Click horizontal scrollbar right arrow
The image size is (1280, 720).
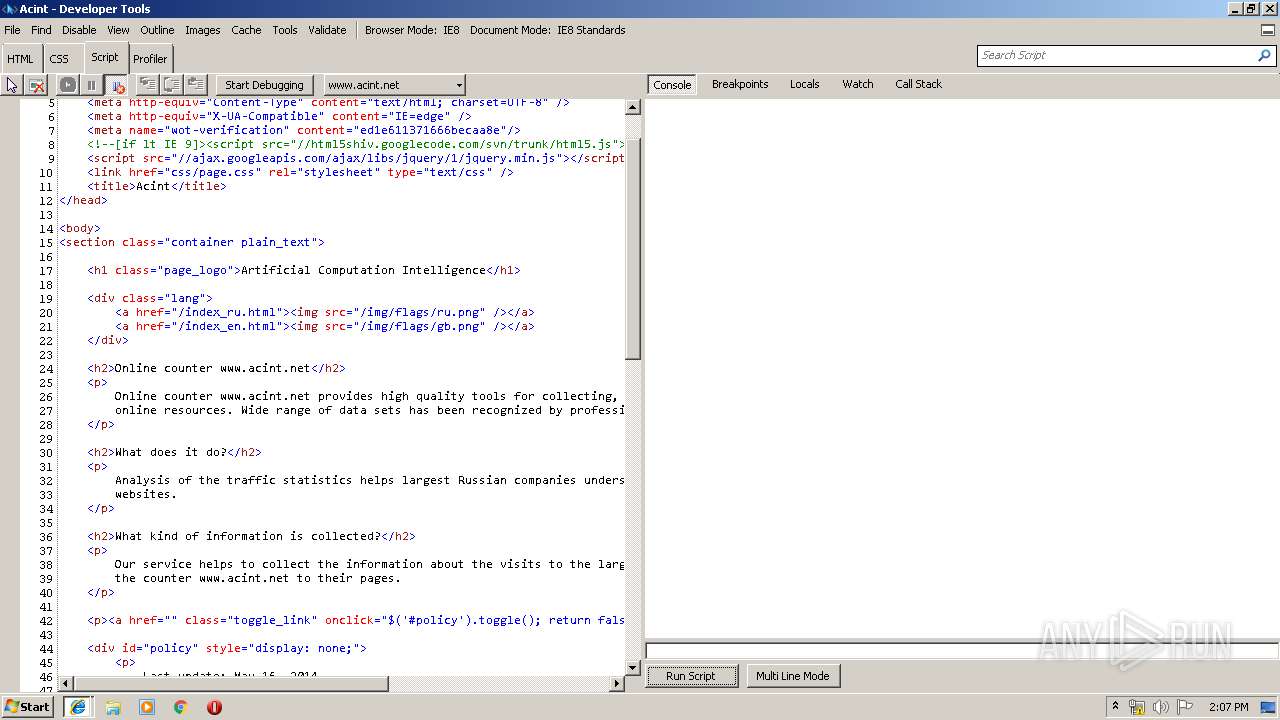point(616,684)
